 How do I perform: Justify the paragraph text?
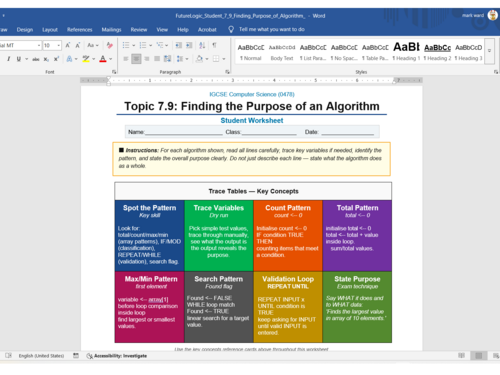157,59
